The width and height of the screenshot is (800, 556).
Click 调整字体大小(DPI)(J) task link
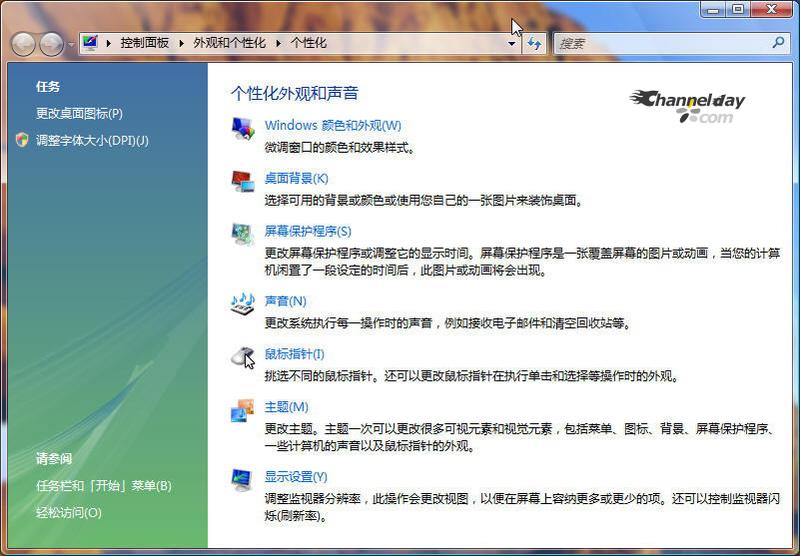pos(92,140)
